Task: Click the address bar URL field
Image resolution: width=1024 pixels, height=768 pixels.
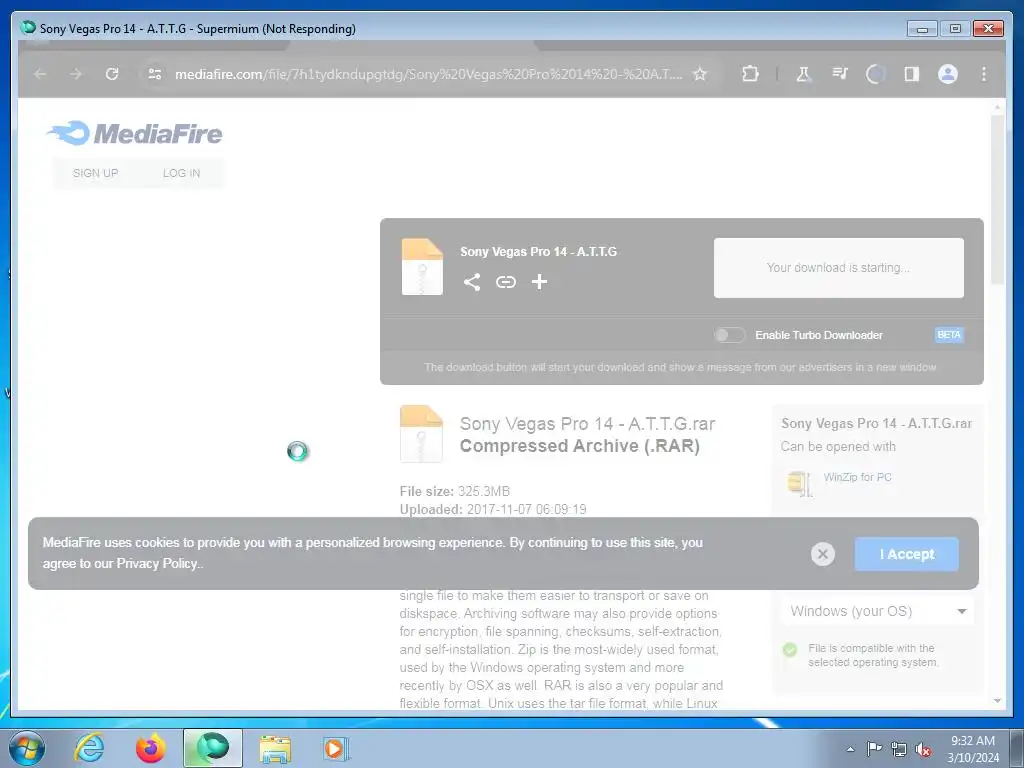Action: tap(428, 74)
